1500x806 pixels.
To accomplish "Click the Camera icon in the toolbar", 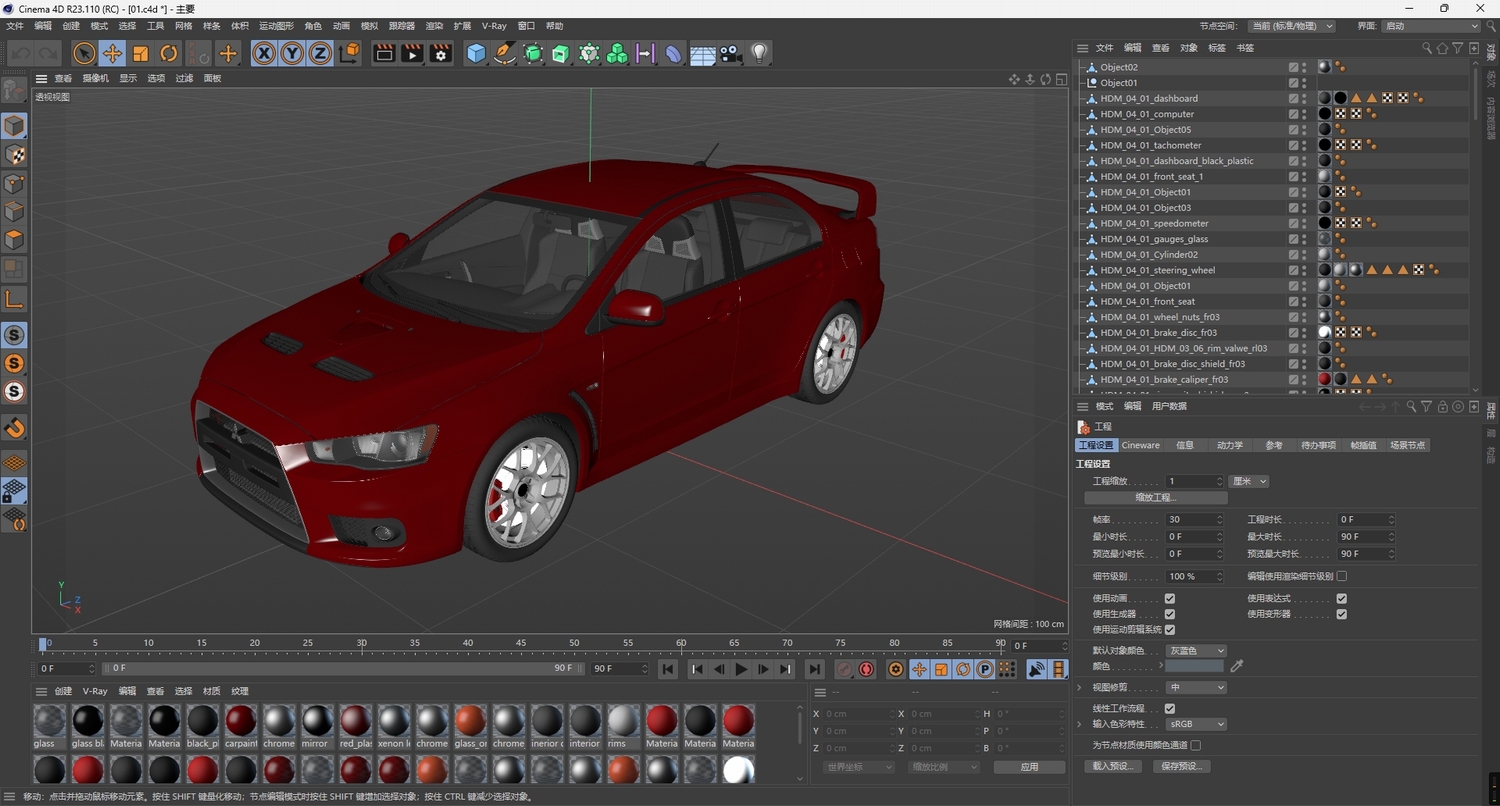I will (x=730, y=53).
